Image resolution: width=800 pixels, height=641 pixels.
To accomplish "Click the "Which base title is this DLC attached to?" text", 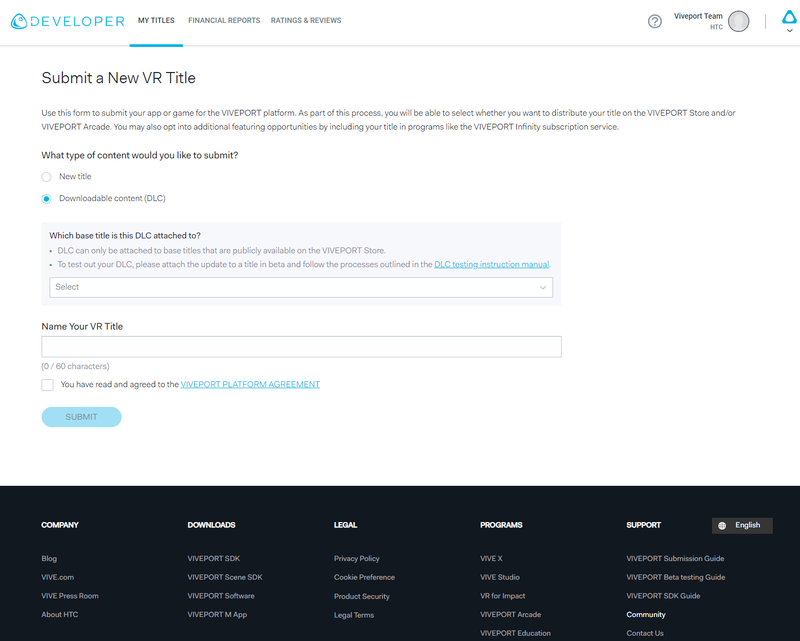I will (125, 236).
